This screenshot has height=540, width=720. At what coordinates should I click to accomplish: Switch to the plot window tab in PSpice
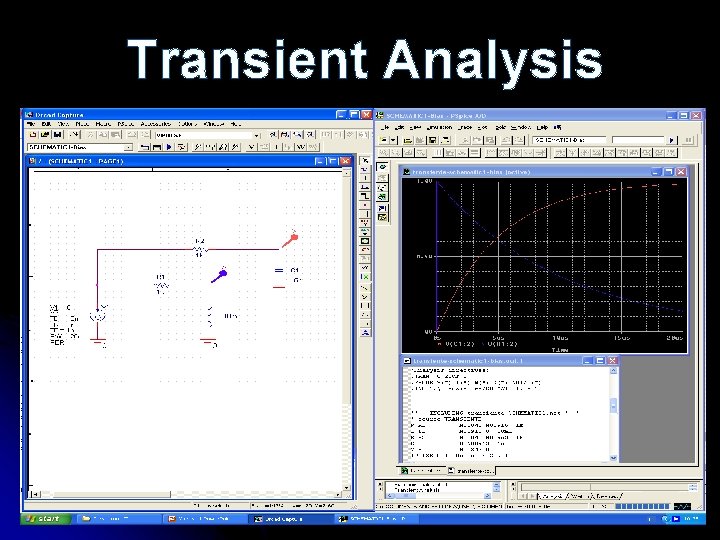coord(422,471)
